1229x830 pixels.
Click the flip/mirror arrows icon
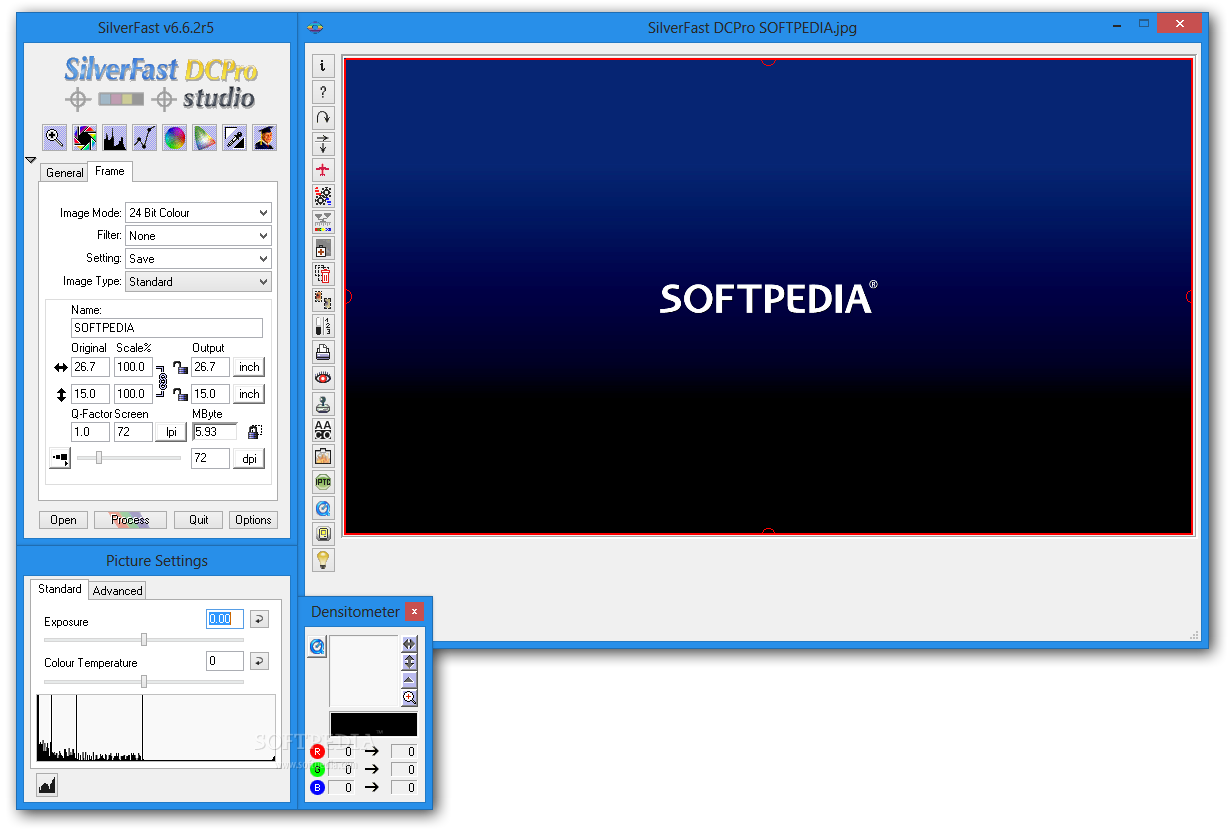[323, 144]
